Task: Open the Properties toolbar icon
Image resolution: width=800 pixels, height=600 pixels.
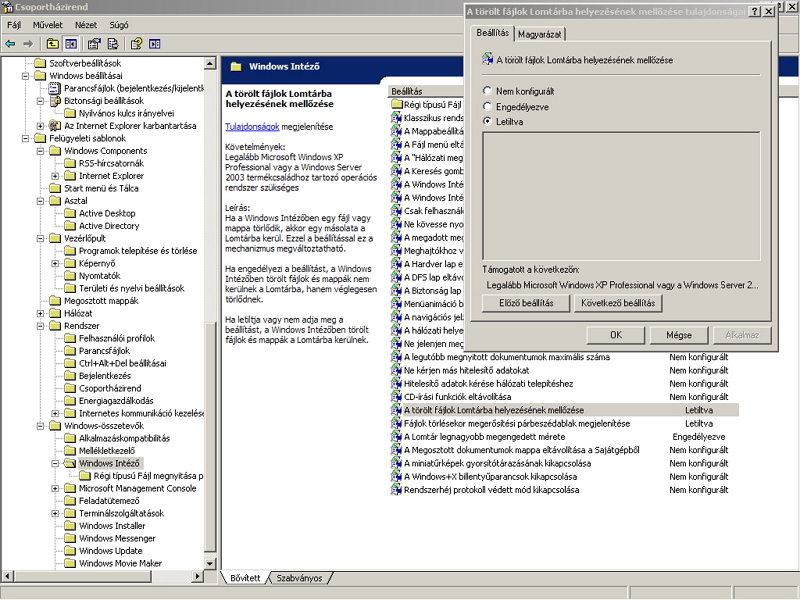Action: click(94, 44)
